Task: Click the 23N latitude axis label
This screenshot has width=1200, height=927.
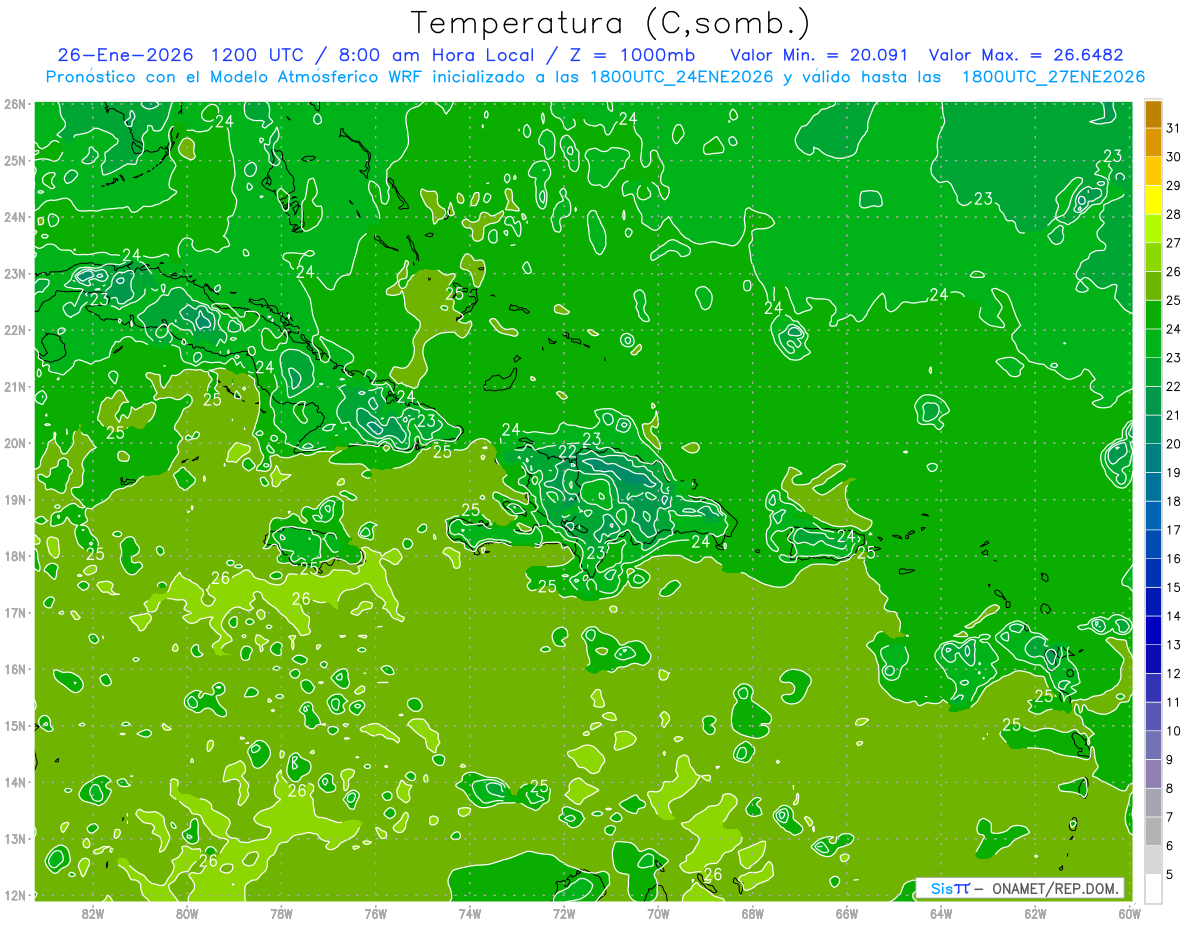Action: 14,273
